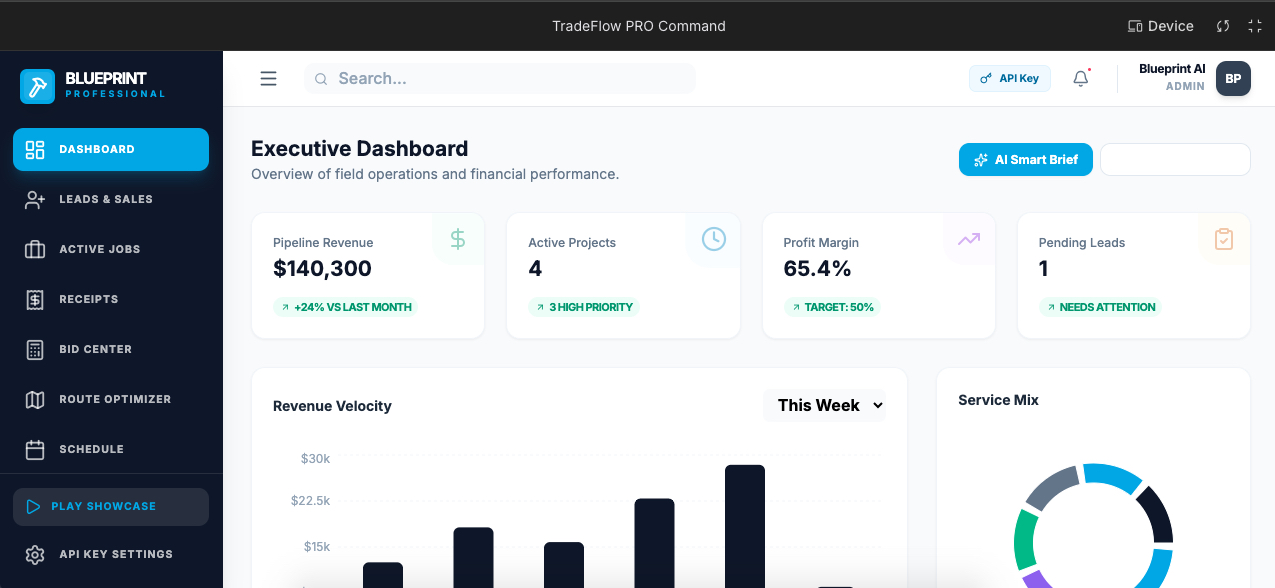The height and width of the screenshot is (588, 1275).
Task: Open the API Key Settings gear icon
Action: click(x=34, y=554)
